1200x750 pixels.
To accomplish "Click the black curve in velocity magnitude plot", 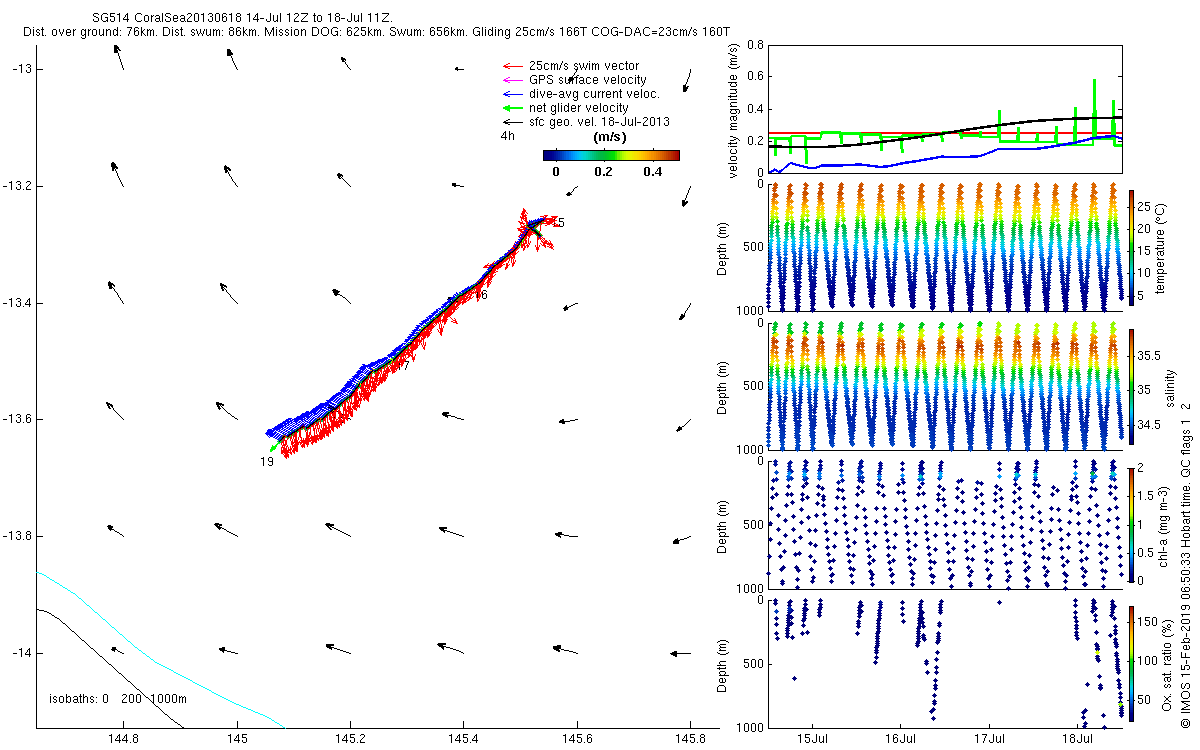I will pyautogui.click(x=946, y=132).
